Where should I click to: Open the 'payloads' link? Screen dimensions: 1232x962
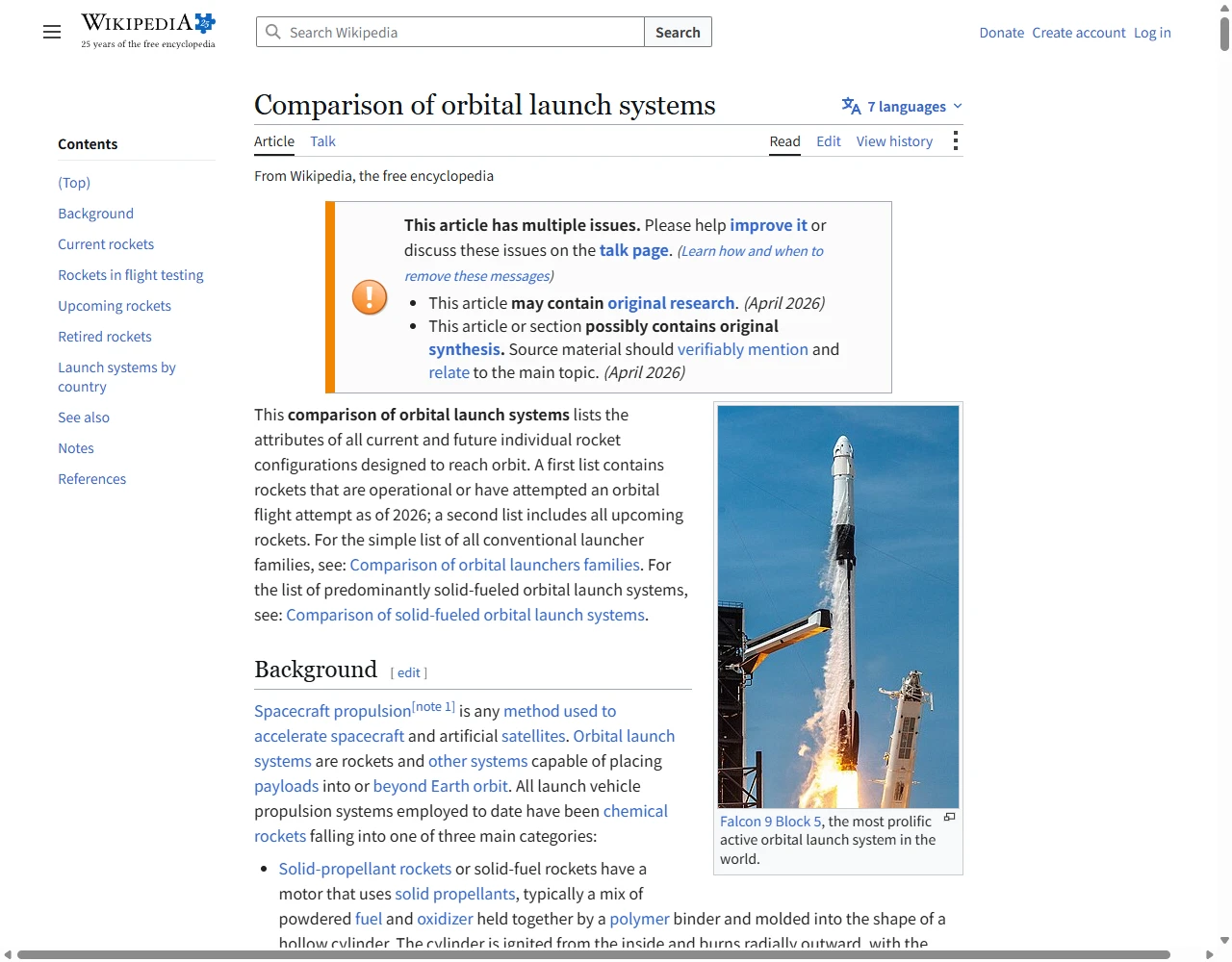[x=286, y=786]
